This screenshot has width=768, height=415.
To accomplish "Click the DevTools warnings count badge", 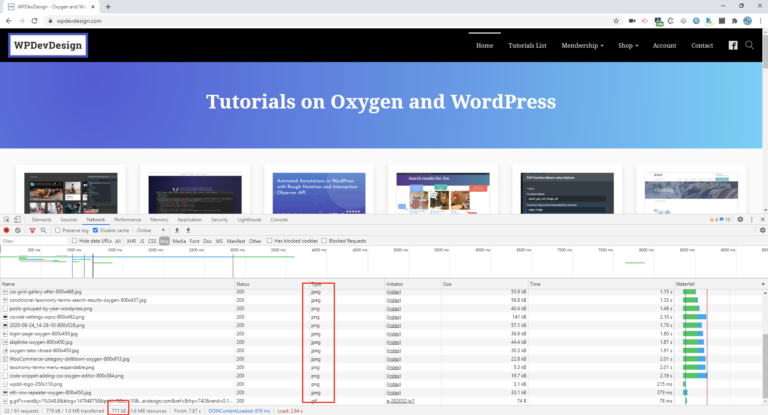I will (713, 220).
